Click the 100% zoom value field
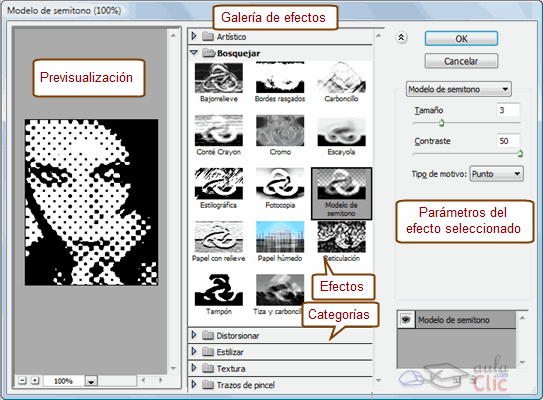The height and width of the screenshot is (400, 543). (64, 381)
